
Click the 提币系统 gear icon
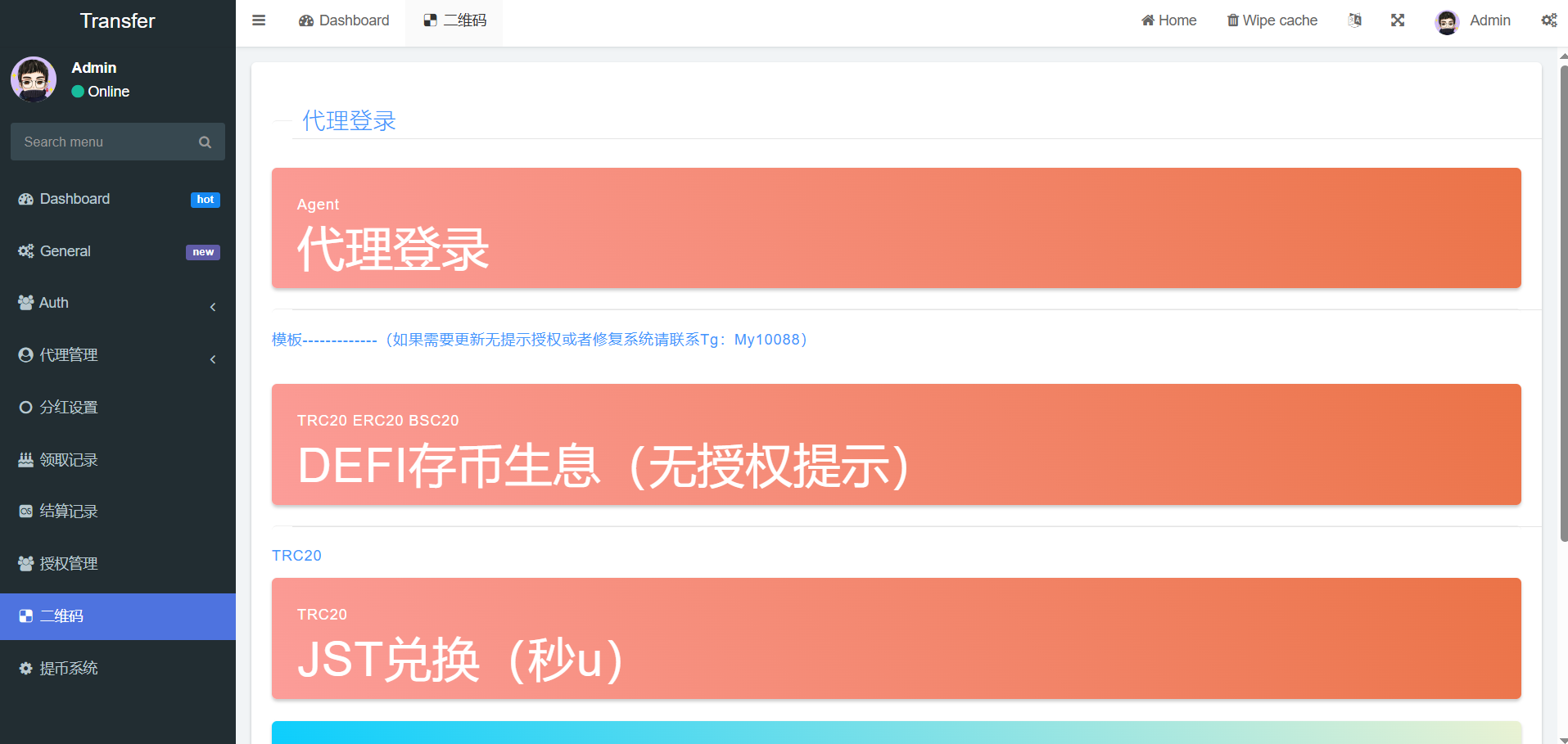pyautogui.click(x=25, y=669)
